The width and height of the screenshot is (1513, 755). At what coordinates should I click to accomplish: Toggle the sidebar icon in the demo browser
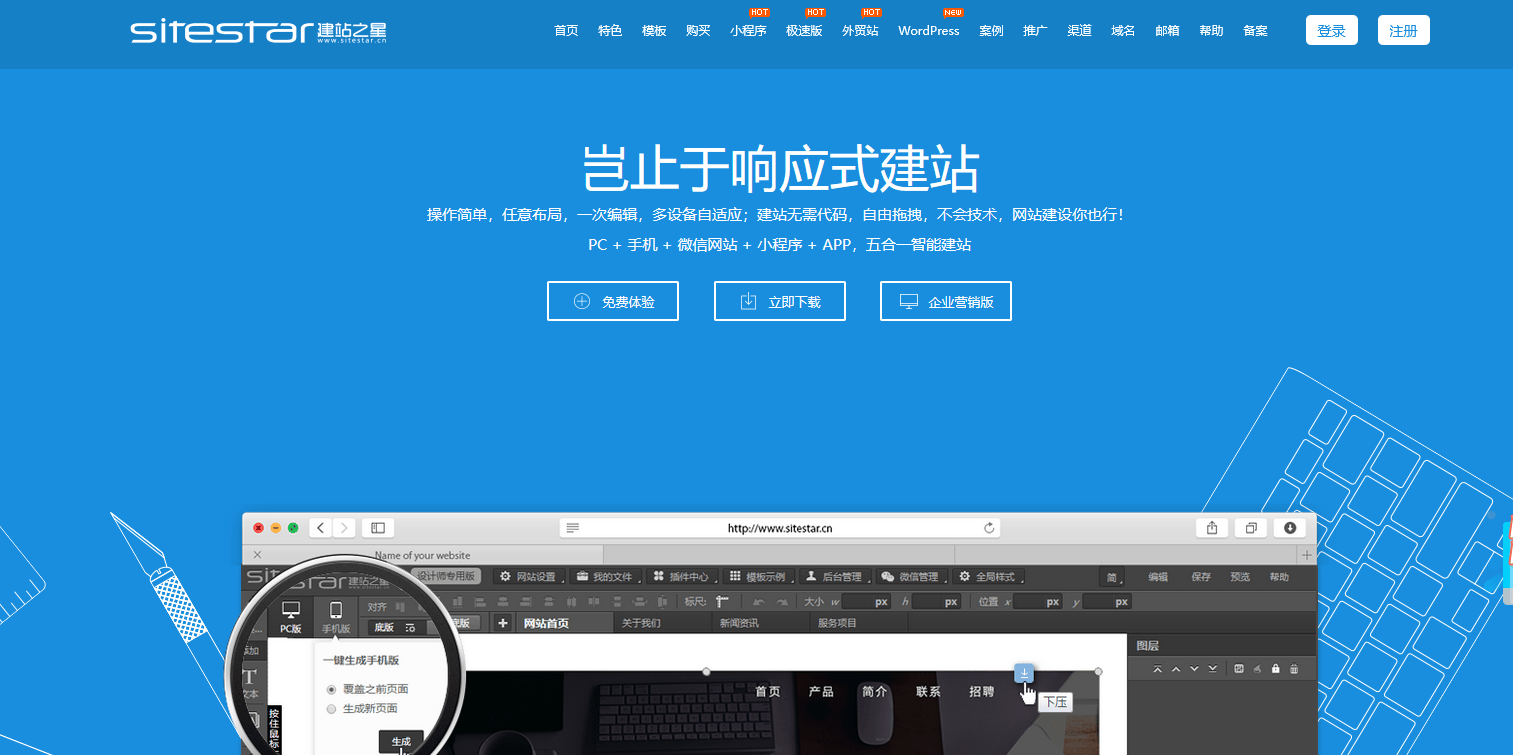point(378,527)
